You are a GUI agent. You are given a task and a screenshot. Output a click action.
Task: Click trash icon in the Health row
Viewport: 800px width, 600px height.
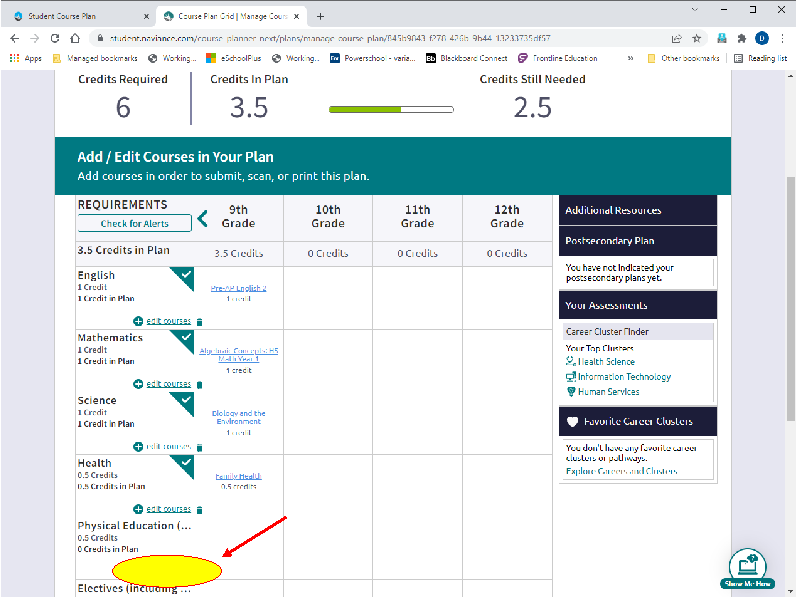point(199,510)
